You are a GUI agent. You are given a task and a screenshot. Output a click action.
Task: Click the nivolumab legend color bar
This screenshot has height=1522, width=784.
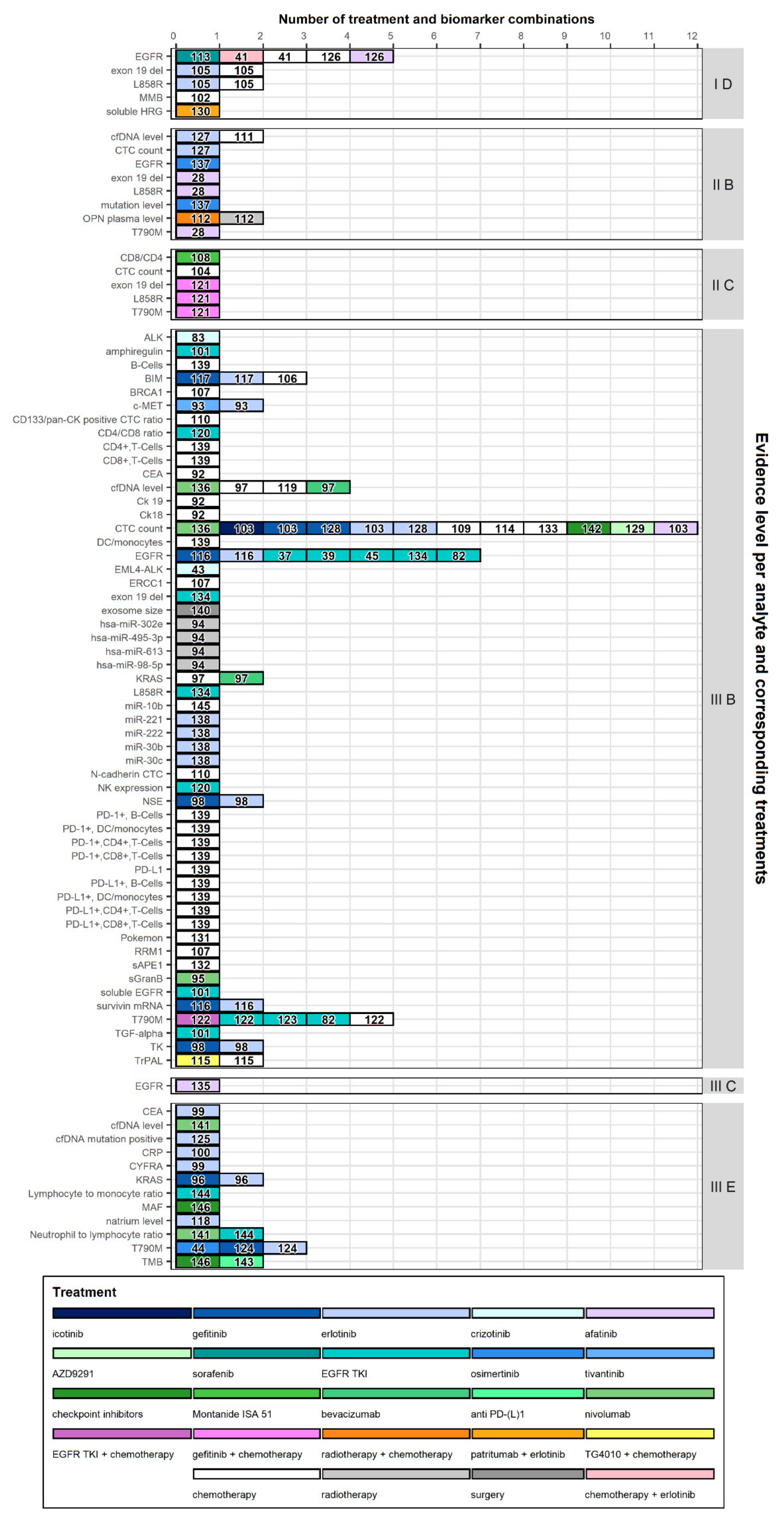coord(650,1393)
